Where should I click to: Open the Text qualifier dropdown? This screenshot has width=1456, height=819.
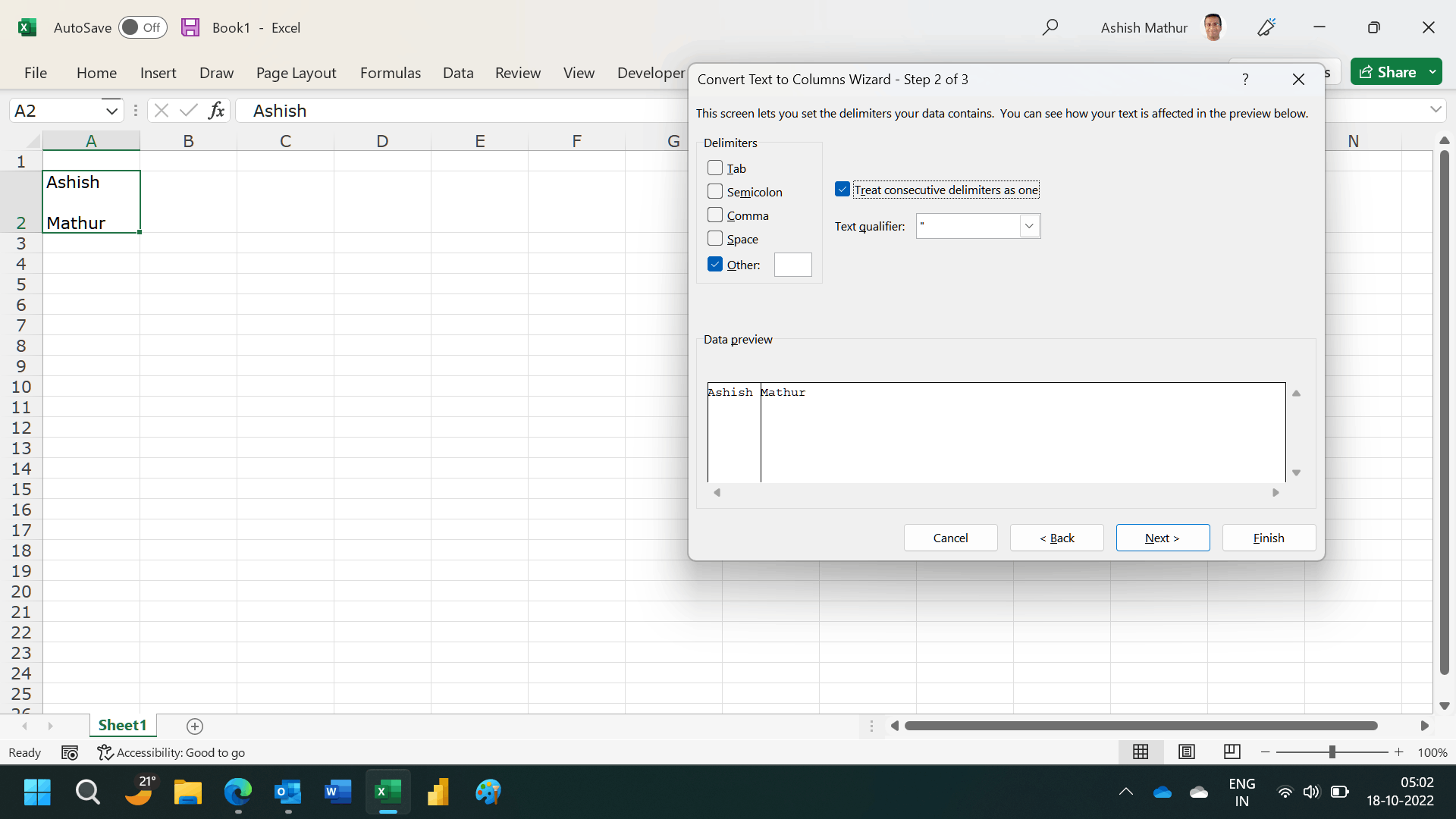tap(1029, 225)
